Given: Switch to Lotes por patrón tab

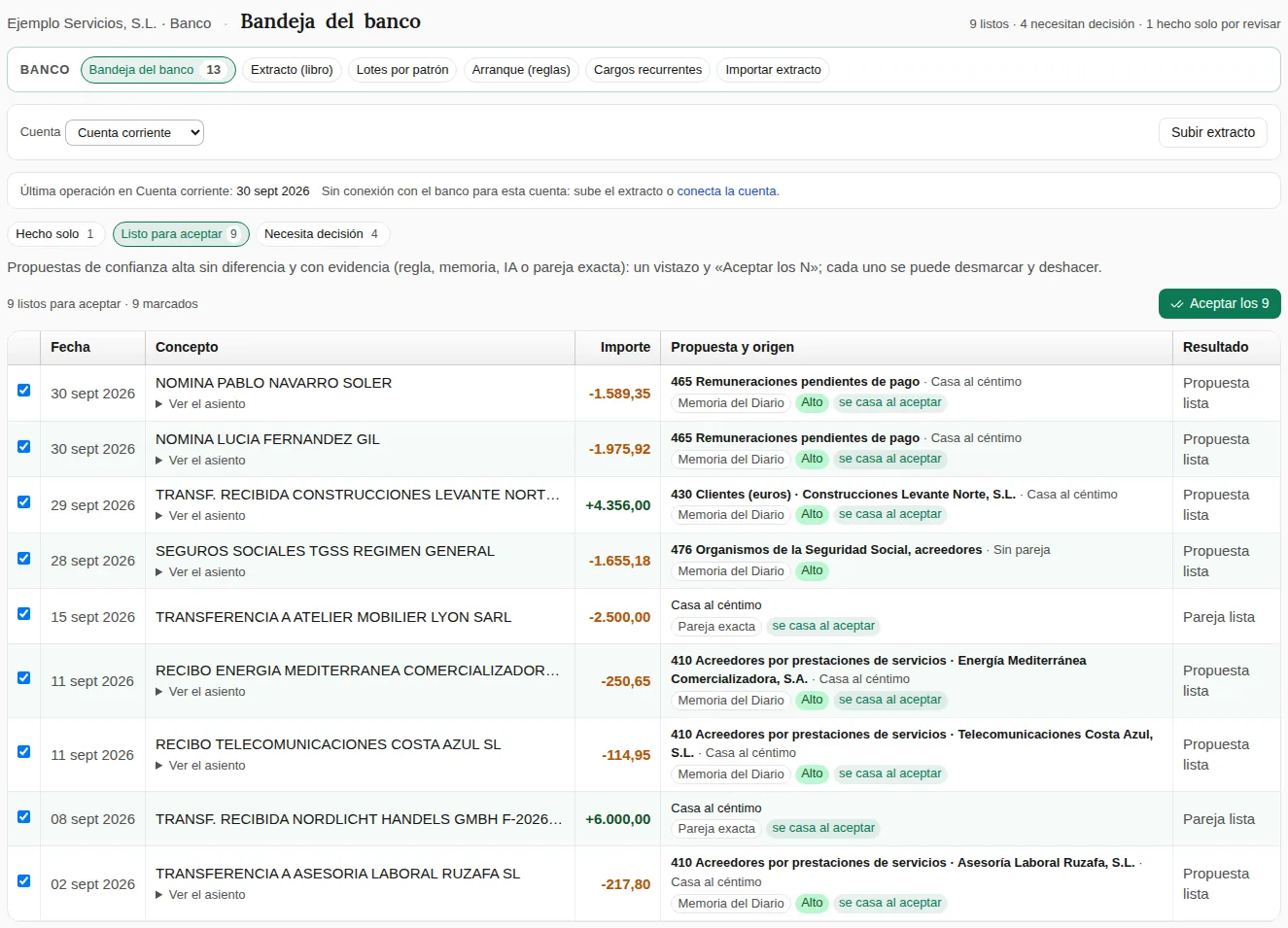Looking at the screenshot, I should click(x=402, y=70).
